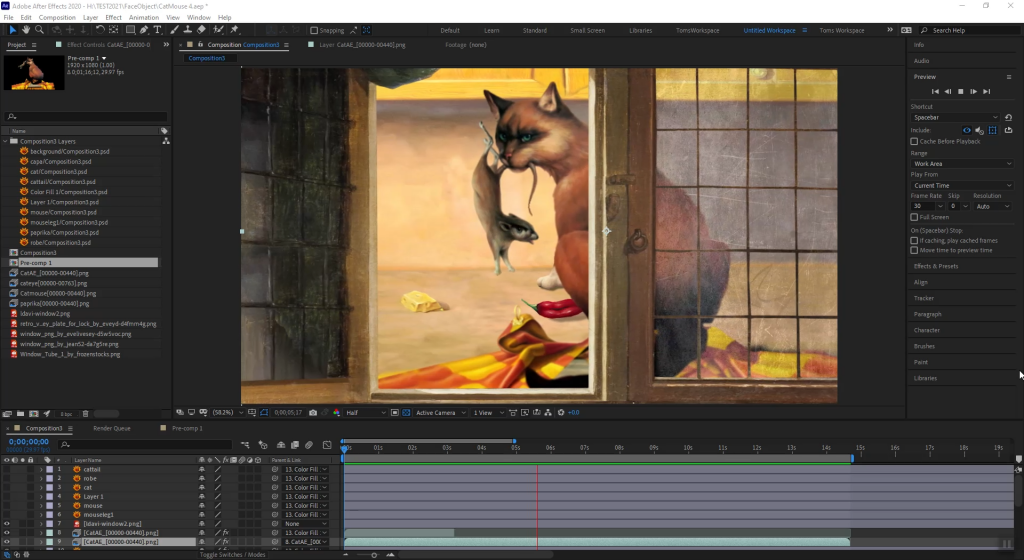
Task: Step to next frame in Preview
Action: [973, 91]
